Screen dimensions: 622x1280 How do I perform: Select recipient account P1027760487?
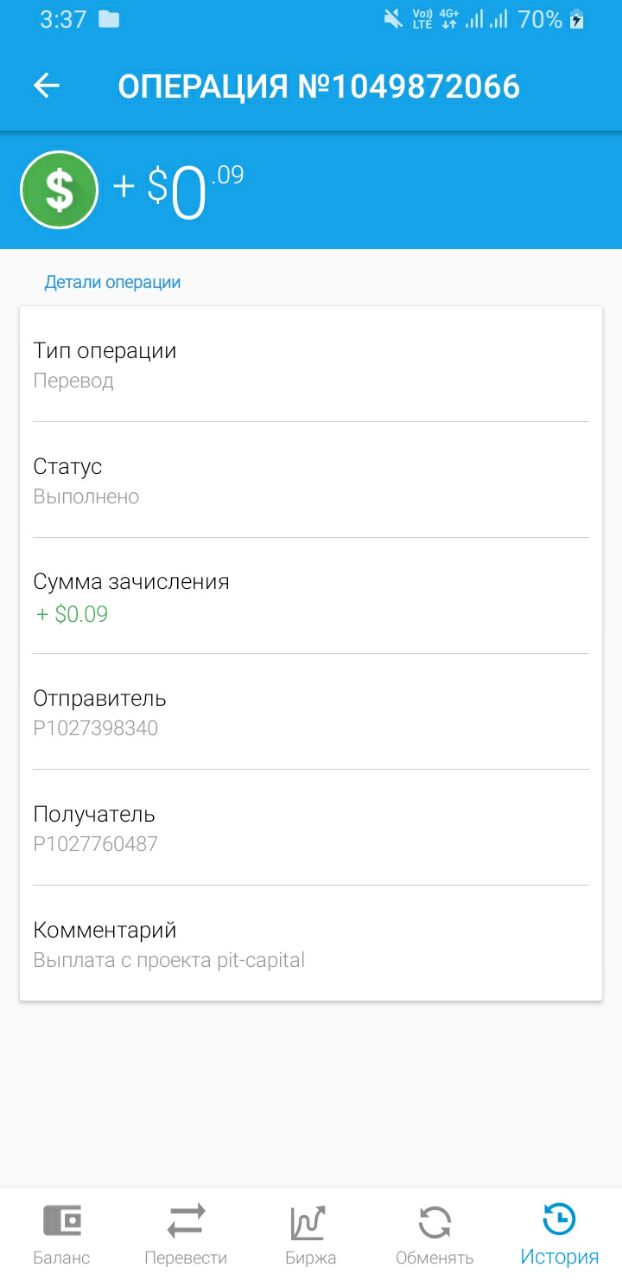[96, 844]
